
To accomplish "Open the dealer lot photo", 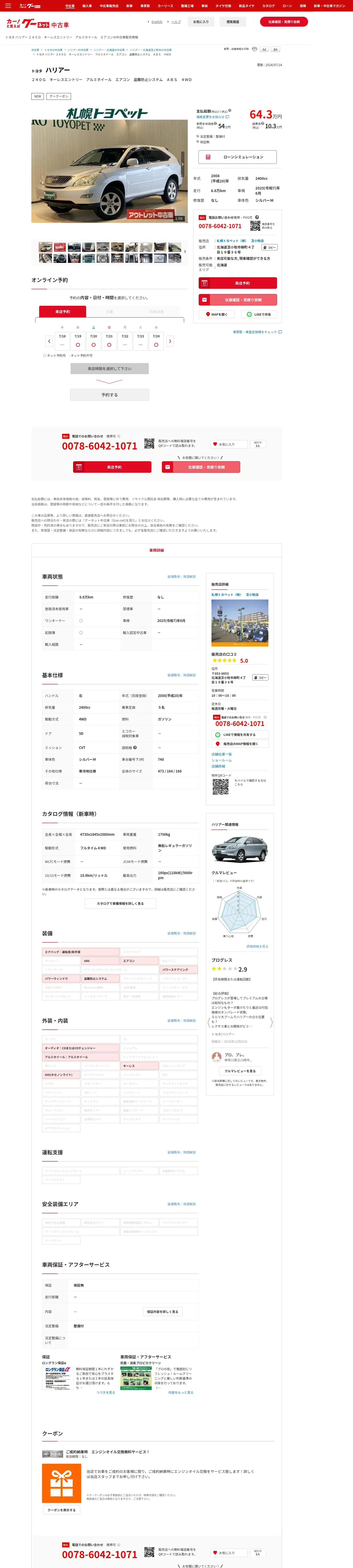I will [240, 623].
